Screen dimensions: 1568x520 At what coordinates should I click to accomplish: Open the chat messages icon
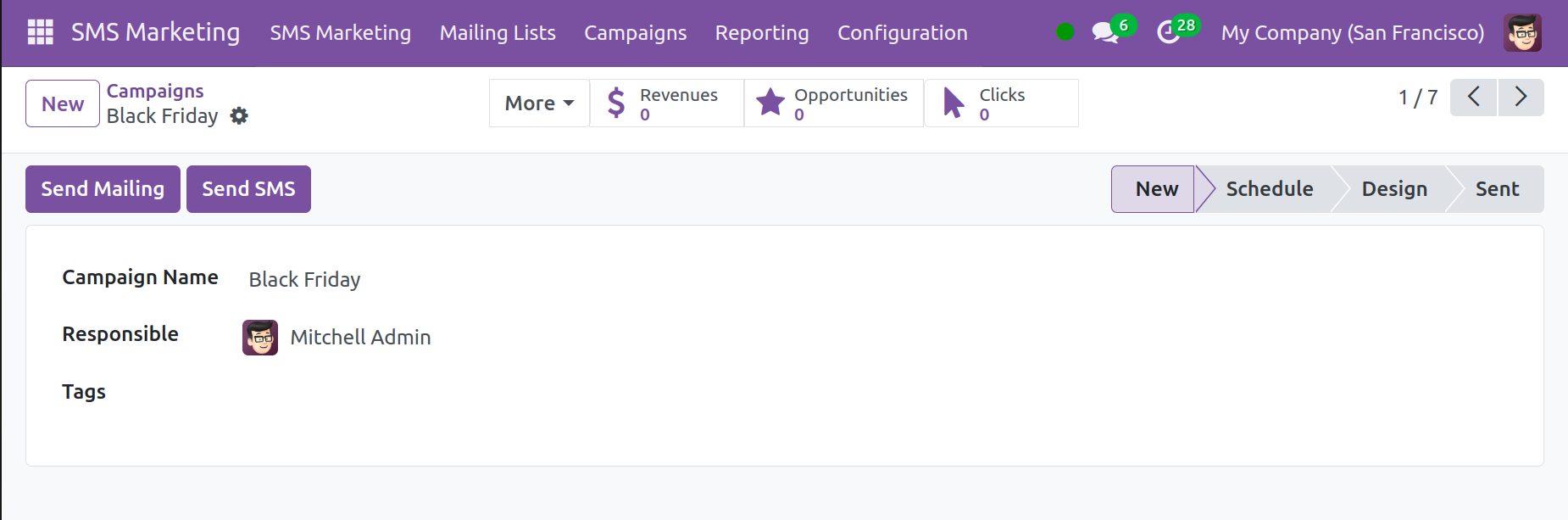1104,33
